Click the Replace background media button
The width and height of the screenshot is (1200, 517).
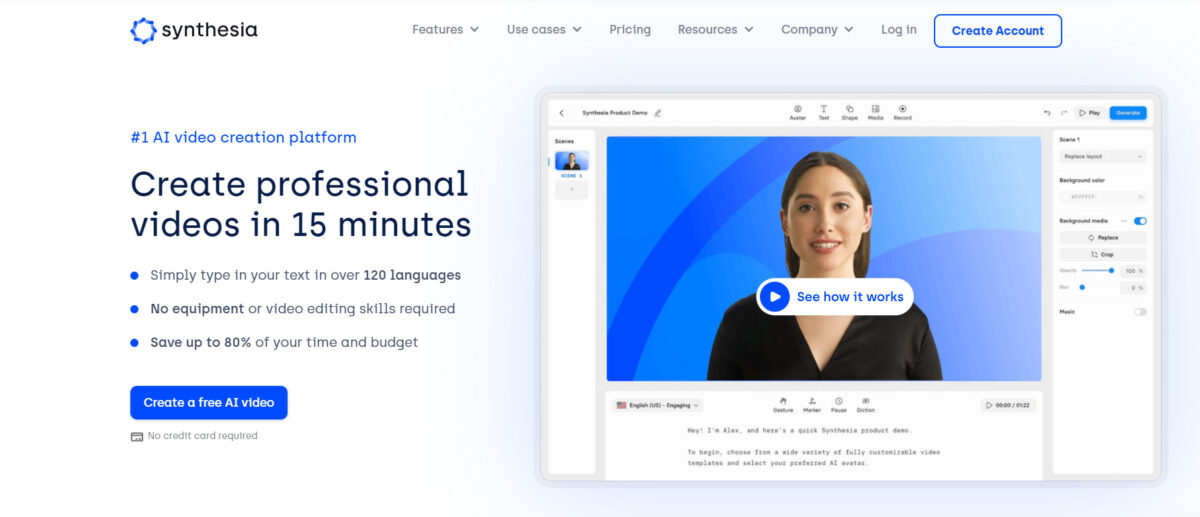click(x=1103, y=238)
